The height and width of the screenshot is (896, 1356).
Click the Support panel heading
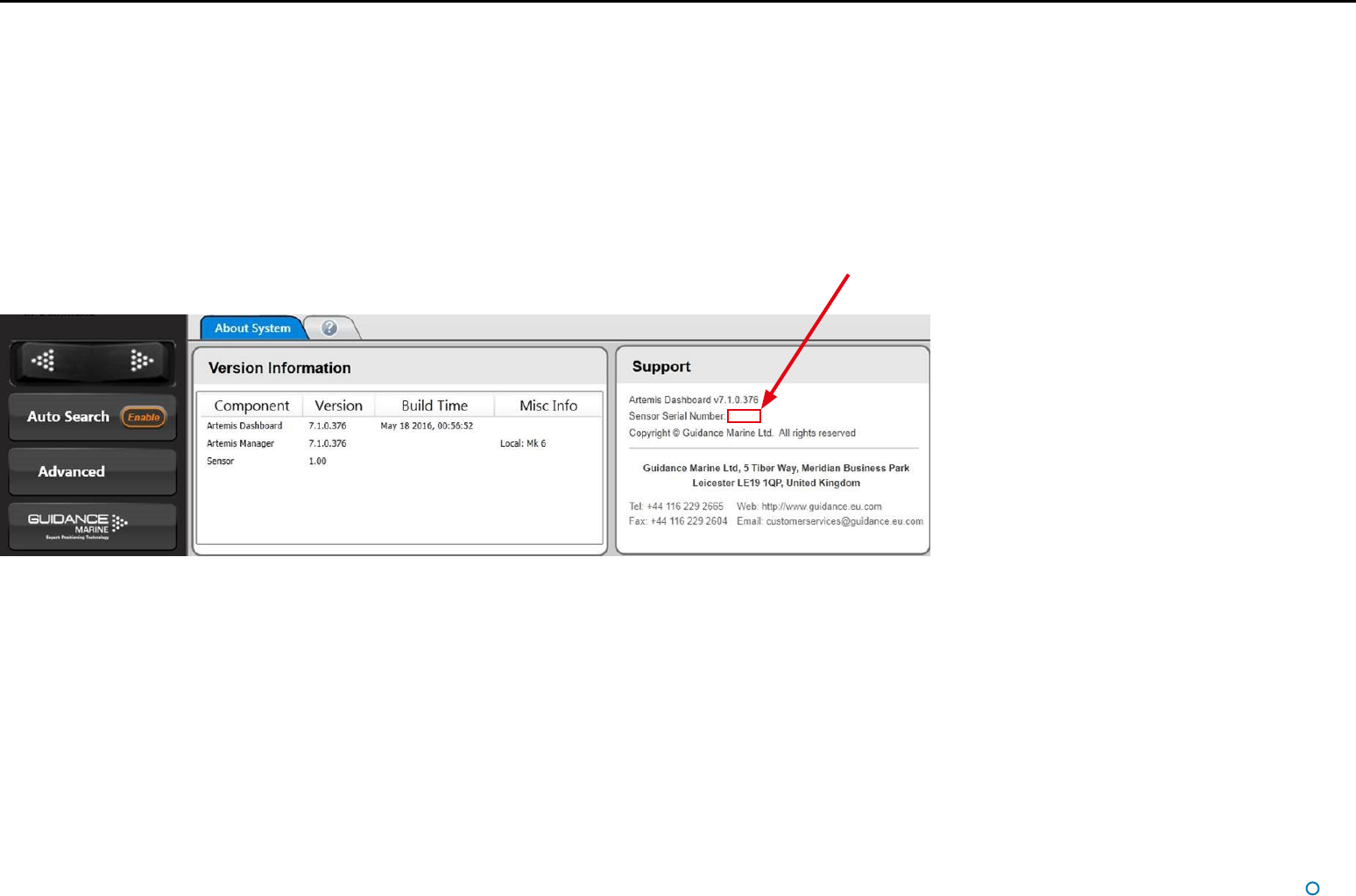coord(661,366)
